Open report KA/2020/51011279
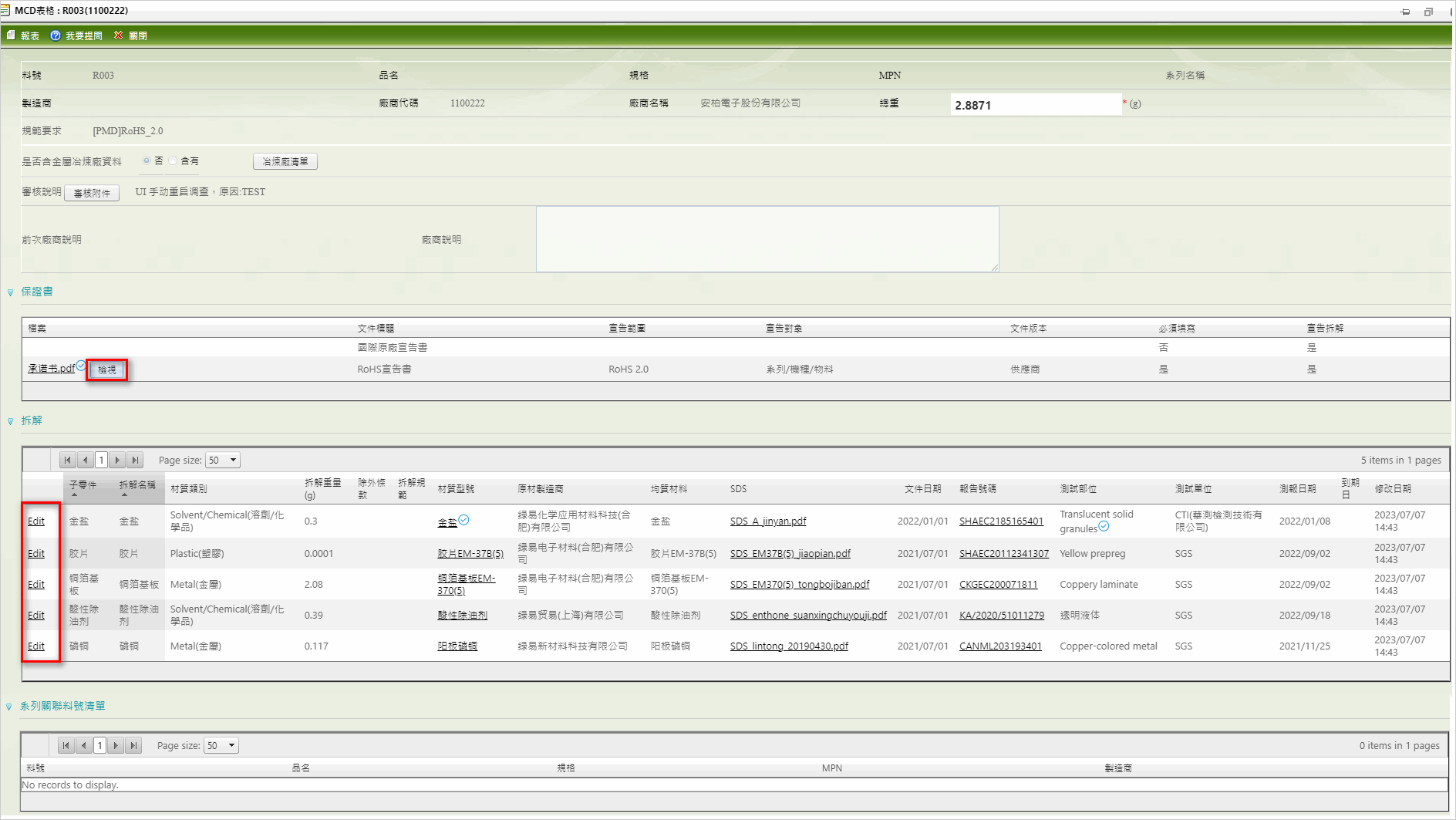This screenshot has height=820, width=1456. (1002, 616)
